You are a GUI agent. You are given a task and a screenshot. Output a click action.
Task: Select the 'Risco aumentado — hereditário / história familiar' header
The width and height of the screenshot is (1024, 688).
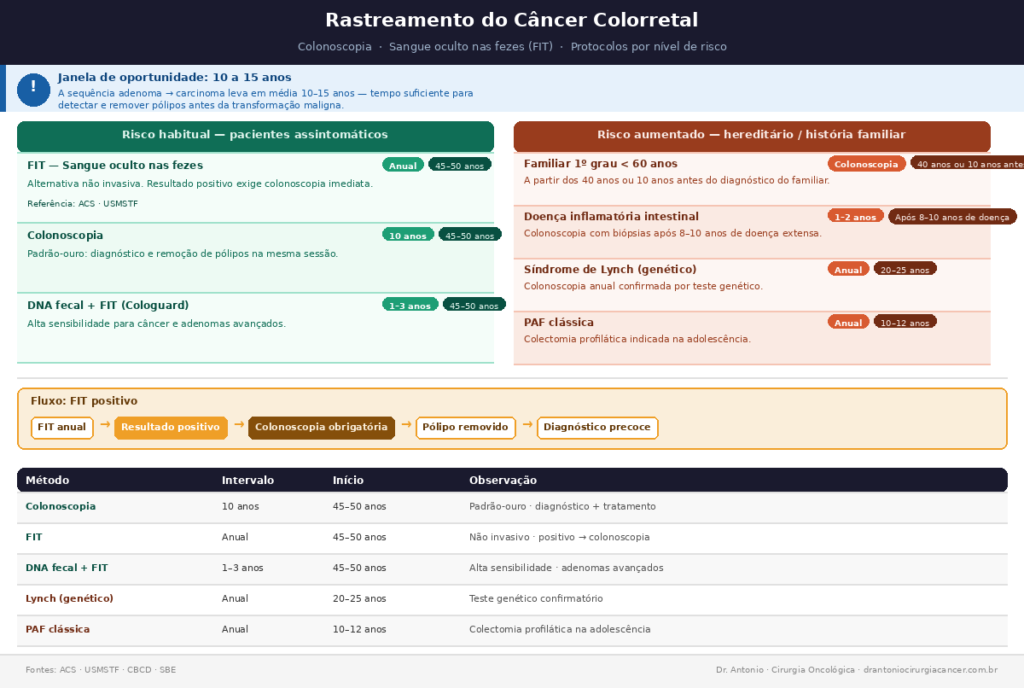pyautogui.click(x=752, y=136)
